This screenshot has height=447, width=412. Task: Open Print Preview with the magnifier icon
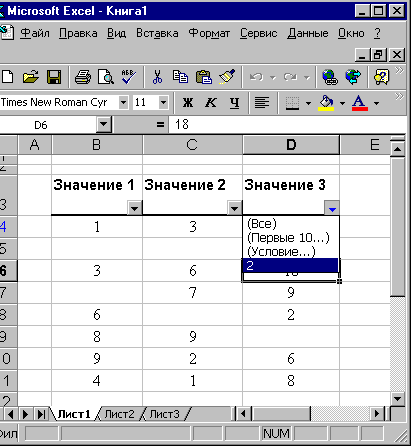pos(105,77)
